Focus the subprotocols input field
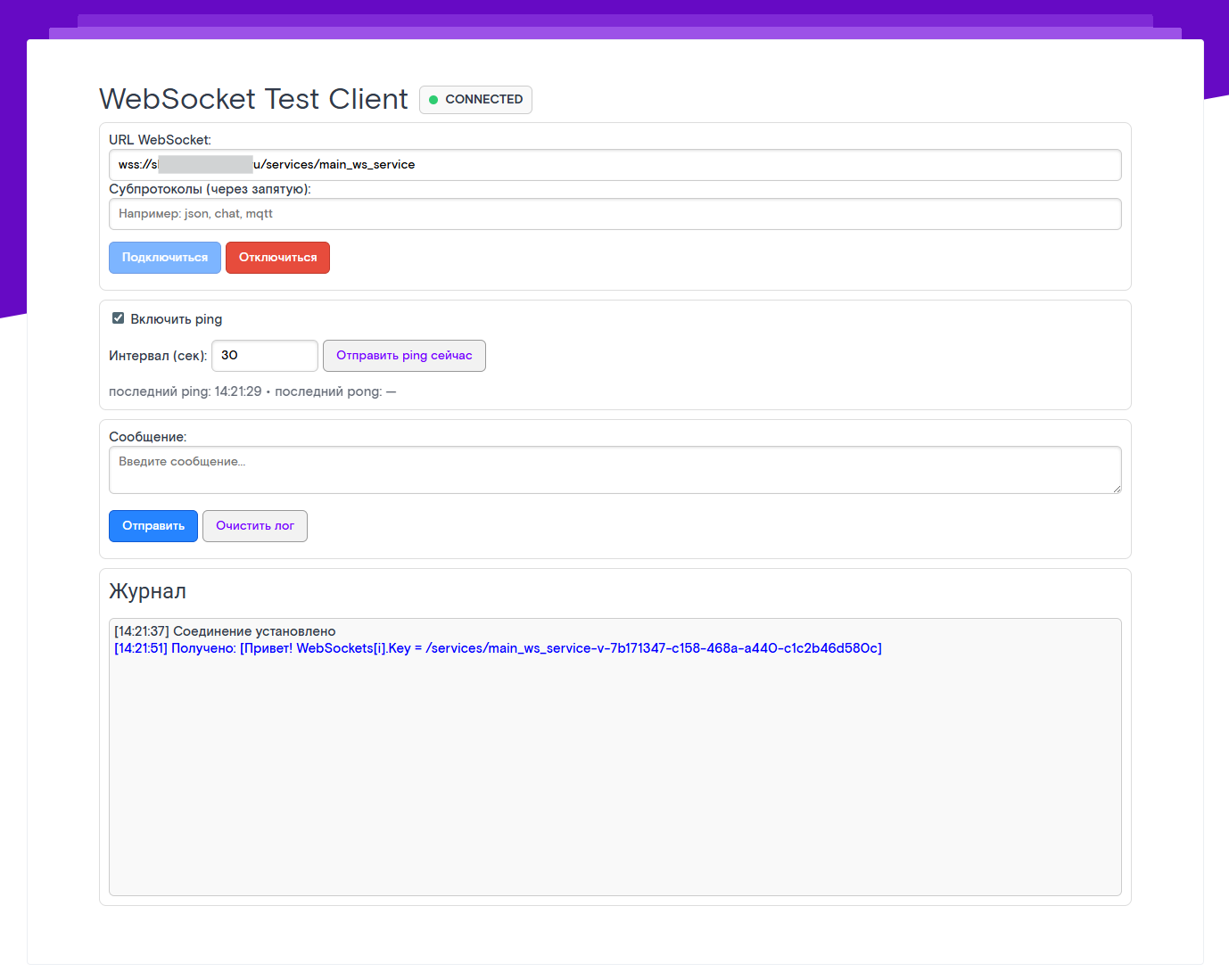Viewport: 1229px width, 980px height. click(x=614, y=214)
